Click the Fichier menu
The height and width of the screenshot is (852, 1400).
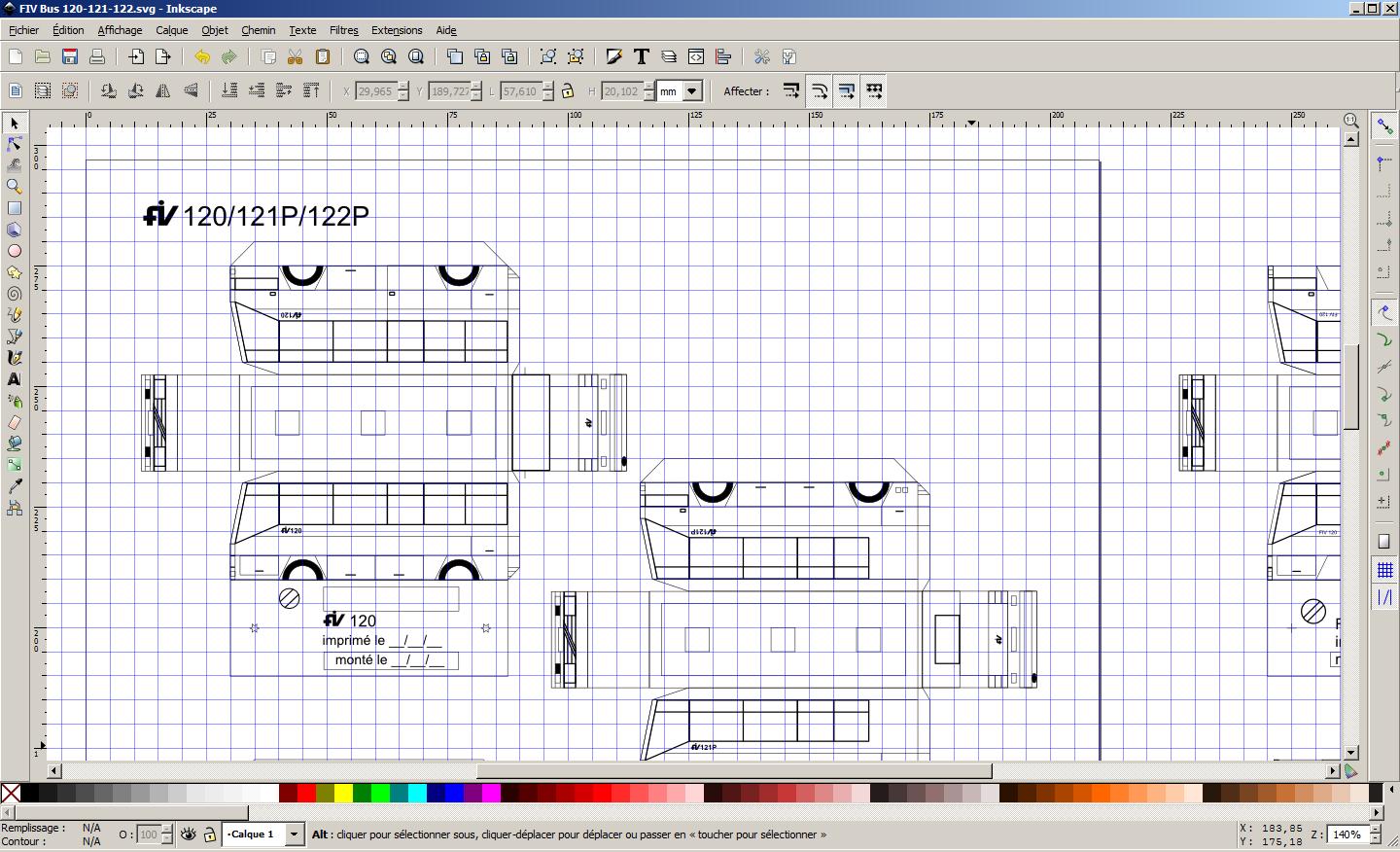click(24, 30)
